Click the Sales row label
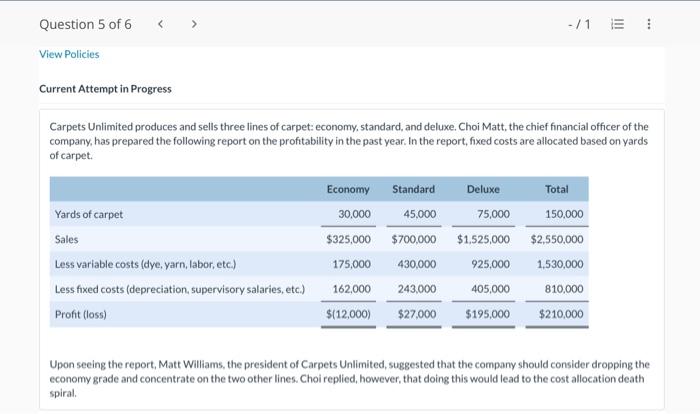This screenshot has width=700, height=414. click(x=66, y=240)
